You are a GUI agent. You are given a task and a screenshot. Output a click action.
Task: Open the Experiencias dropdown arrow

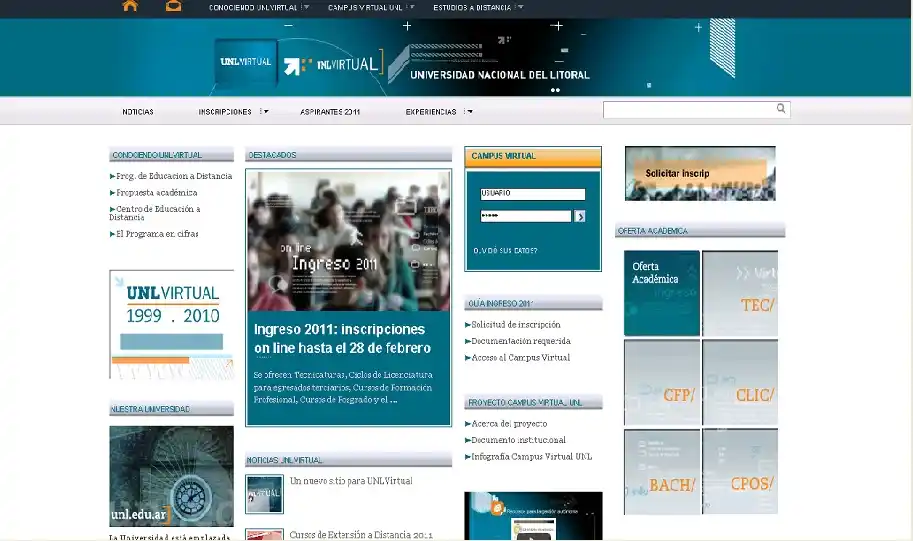pyautogui.click(x=469, y=111)
